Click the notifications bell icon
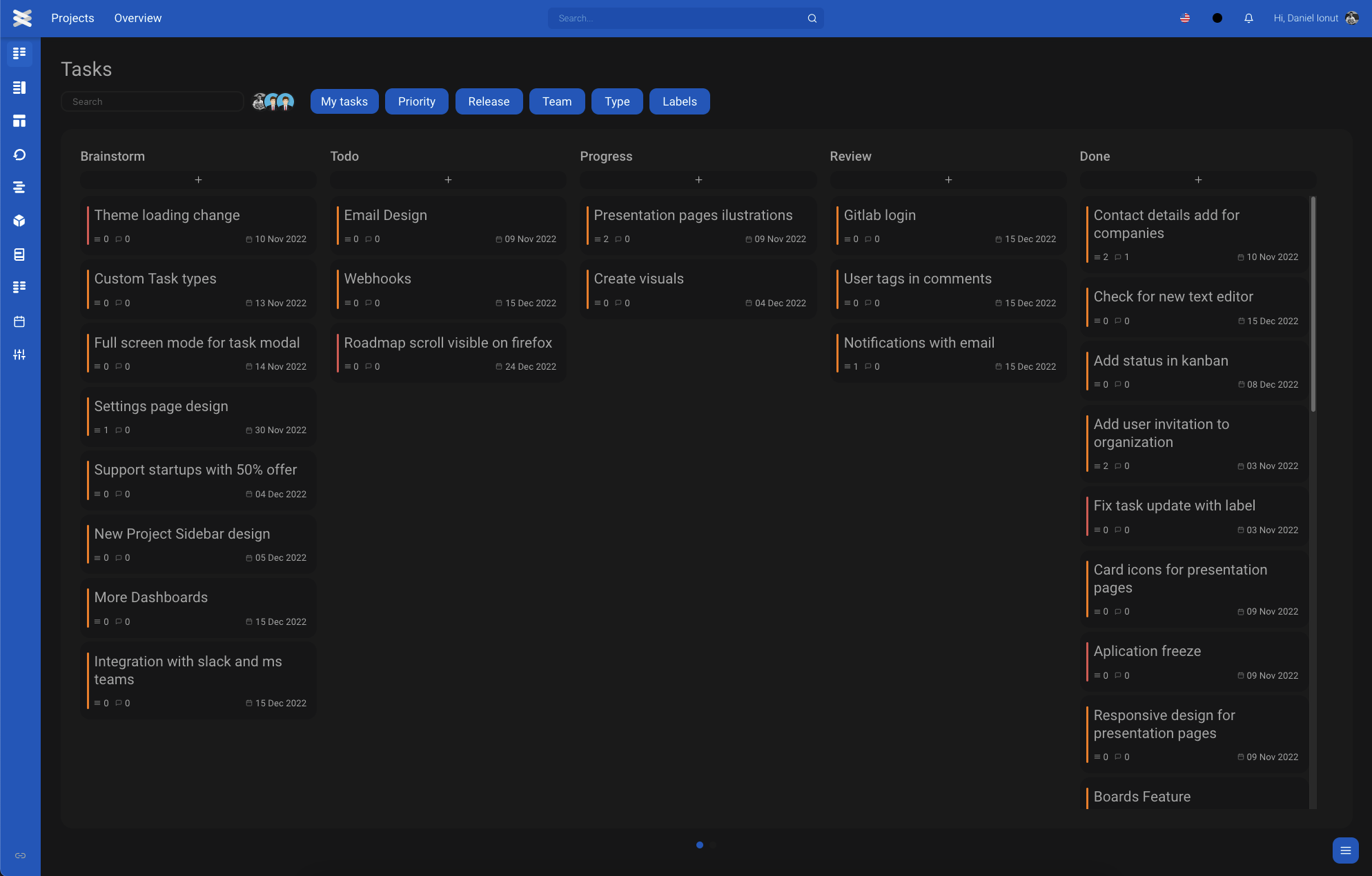This screenshot has height=876, width=1372. pos(1248,19)
